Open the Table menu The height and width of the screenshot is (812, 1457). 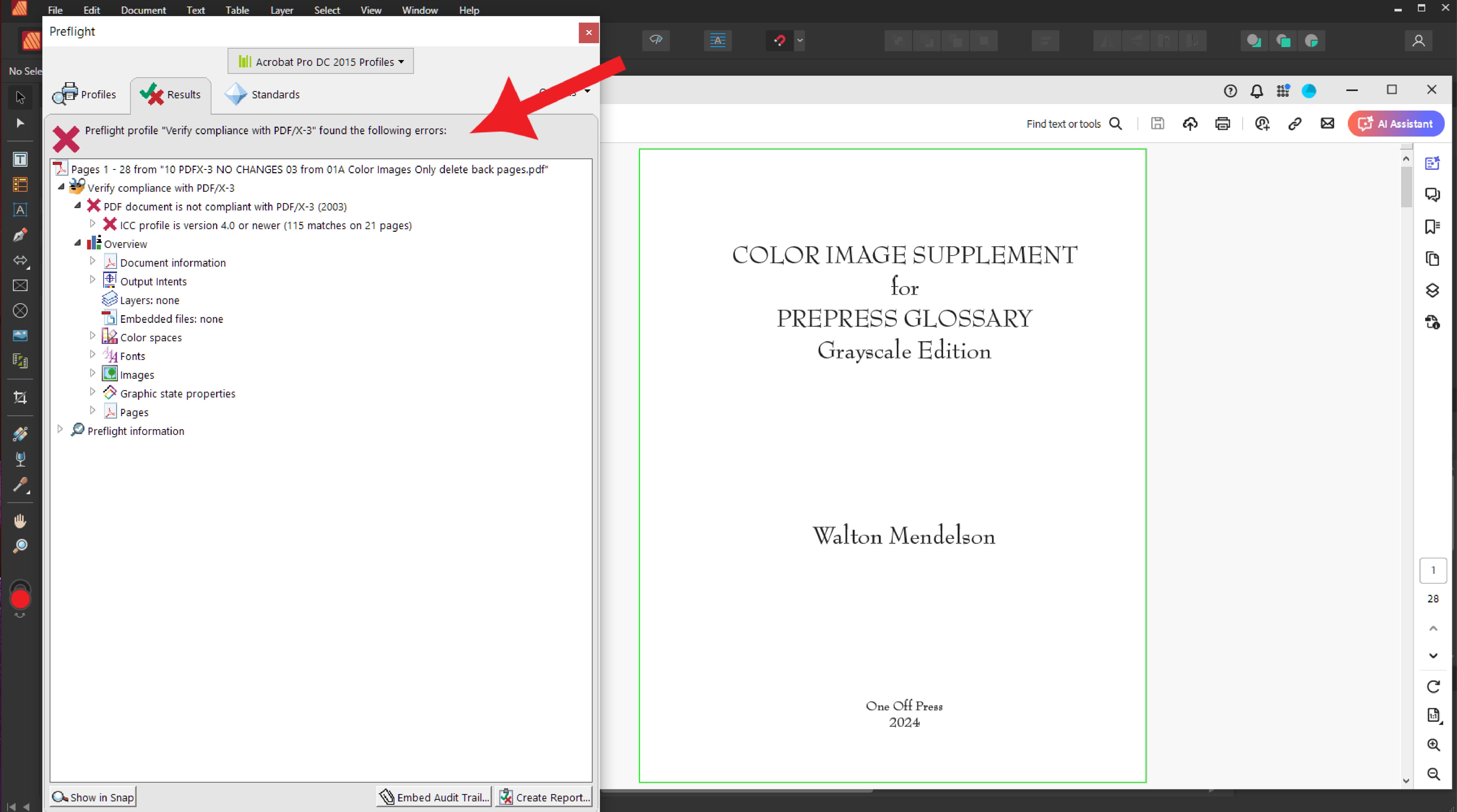(x=237, y=10)
